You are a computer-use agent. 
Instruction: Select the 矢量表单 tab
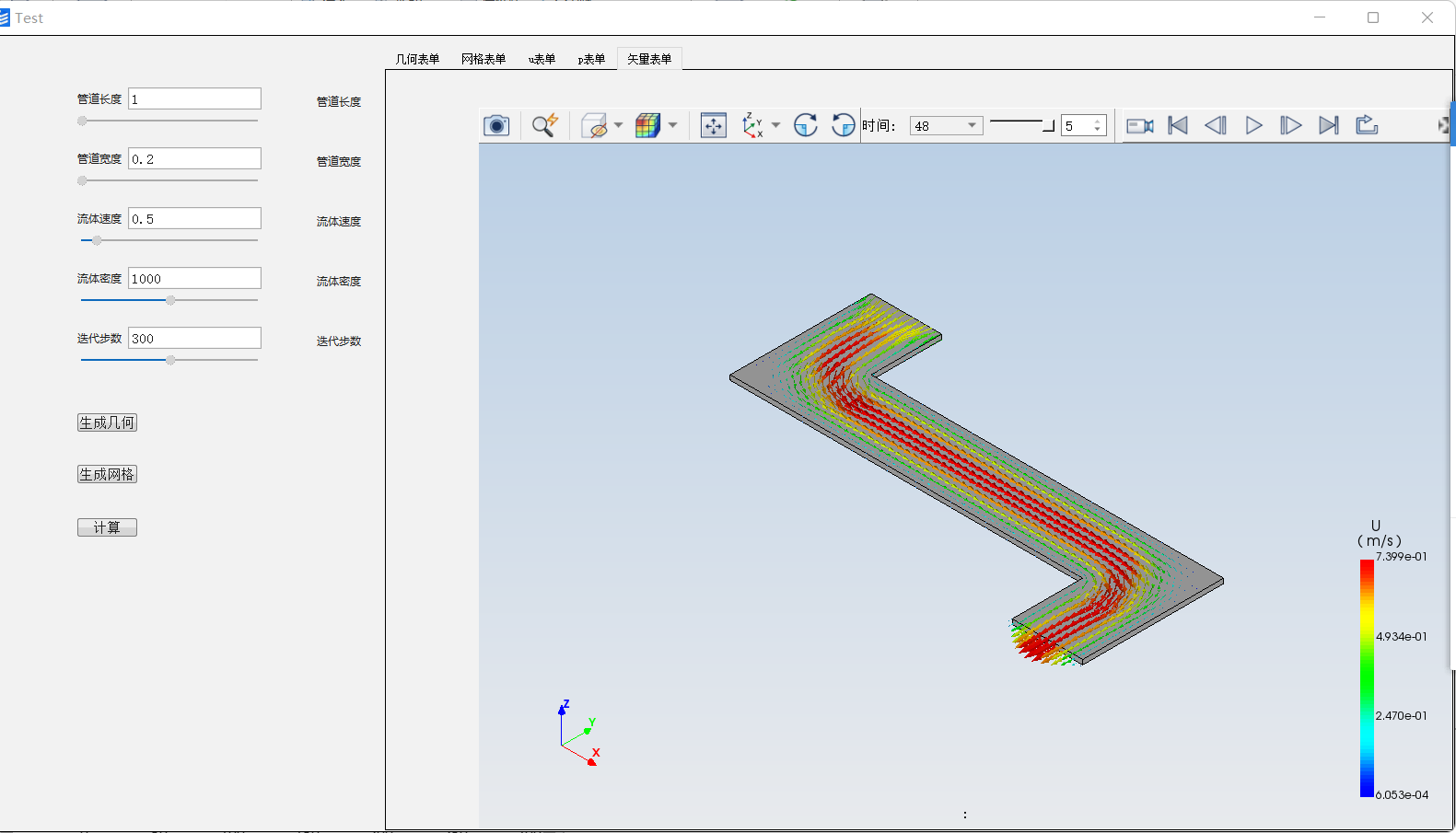(x=649, y=59)
